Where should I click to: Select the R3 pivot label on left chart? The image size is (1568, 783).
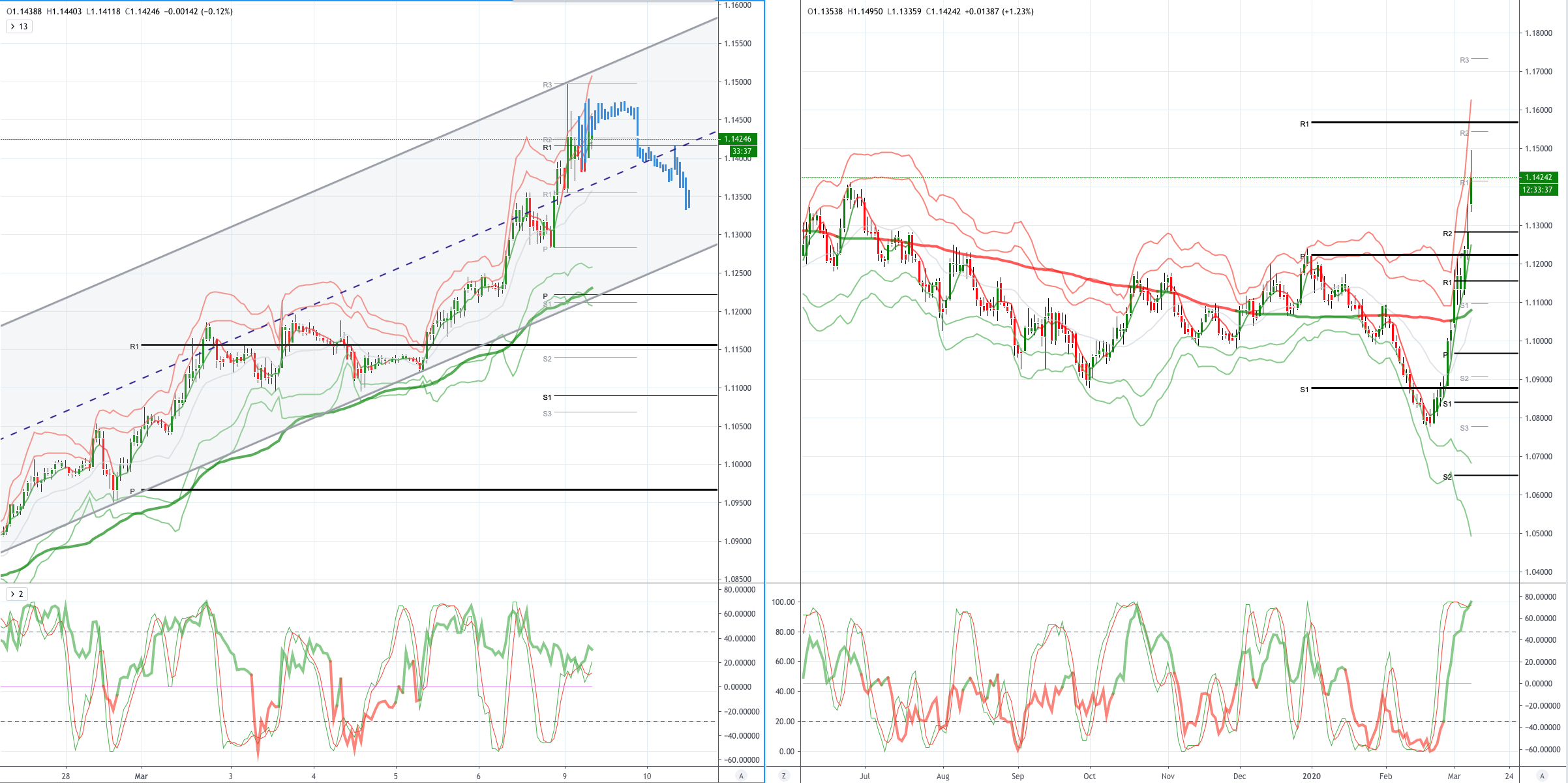coord(547,85)
